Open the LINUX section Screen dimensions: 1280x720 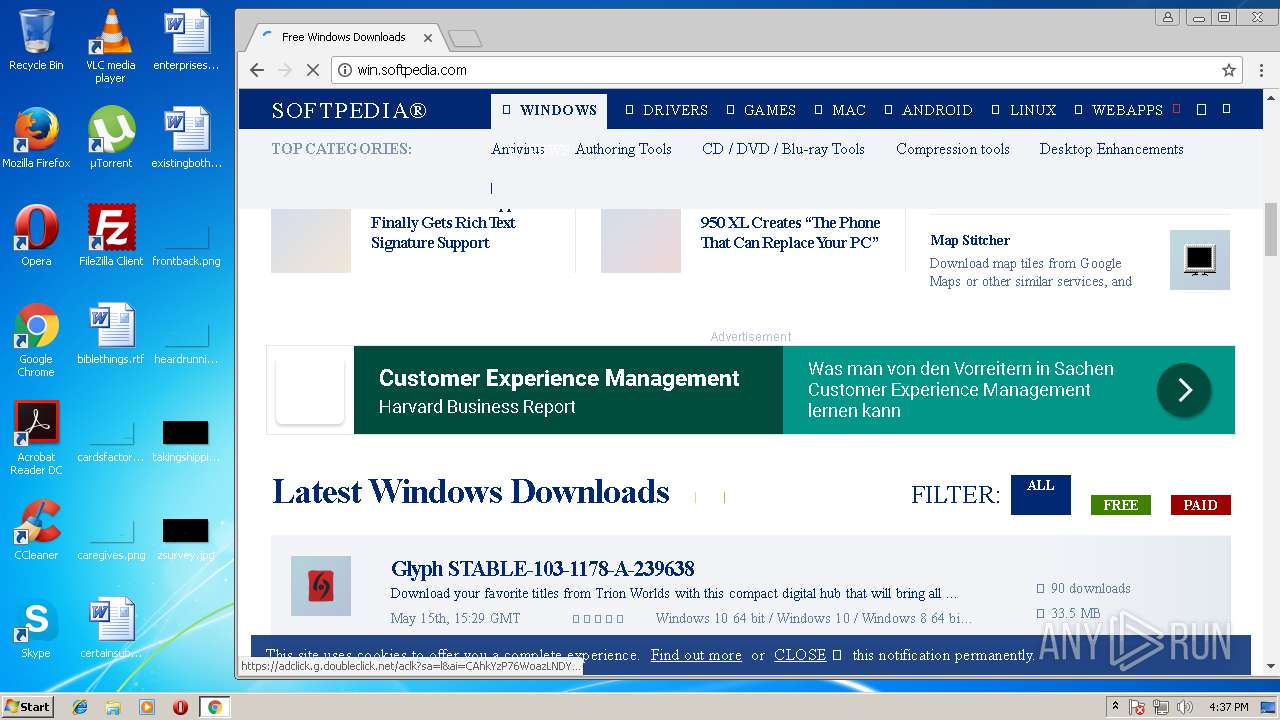tap(1024, 110)
